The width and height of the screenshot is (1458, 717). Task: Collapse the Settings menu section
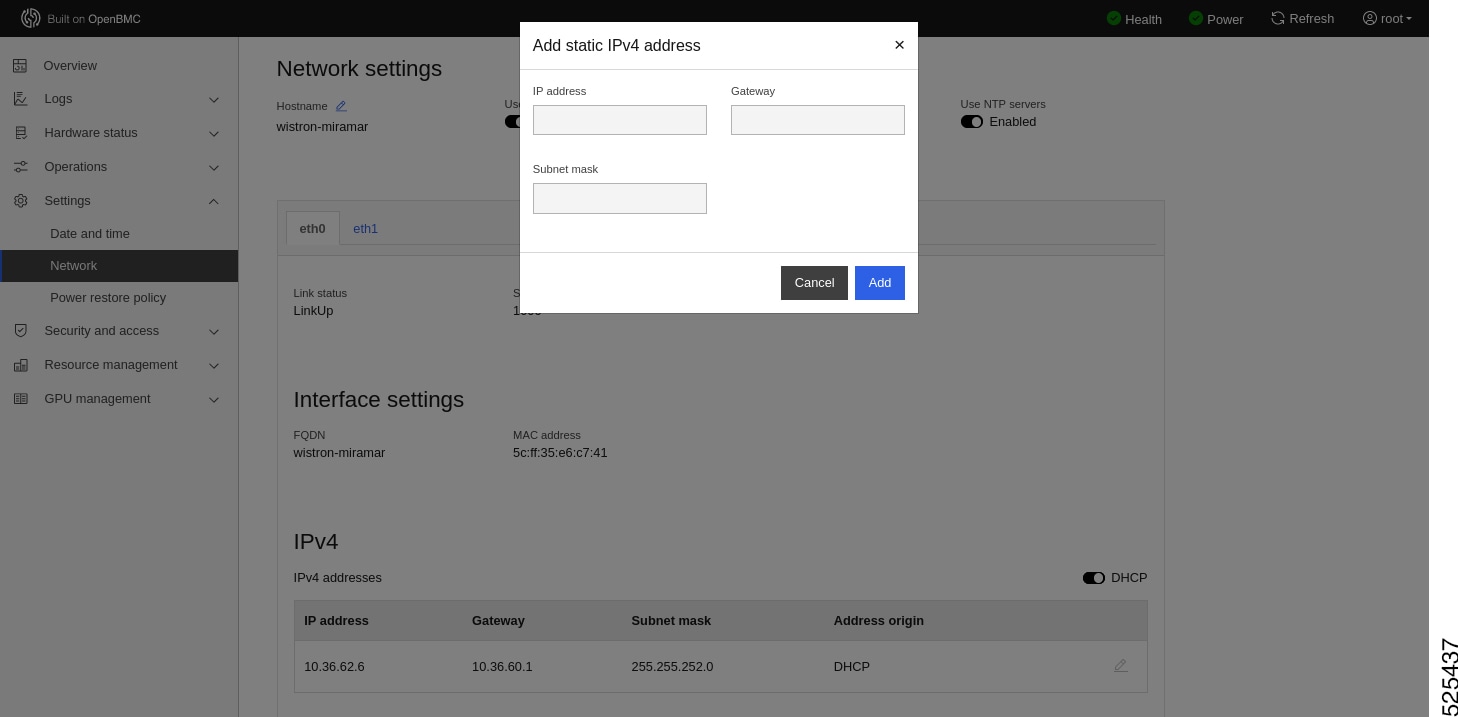click(214, 201)
